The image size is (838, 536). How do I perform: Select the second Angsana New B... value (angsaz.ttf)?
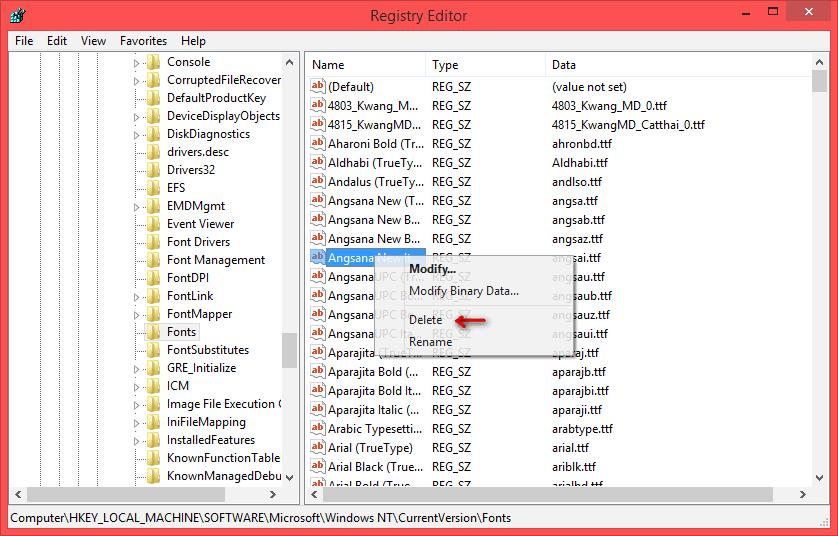pyautogui.click(x=374, y=238)
